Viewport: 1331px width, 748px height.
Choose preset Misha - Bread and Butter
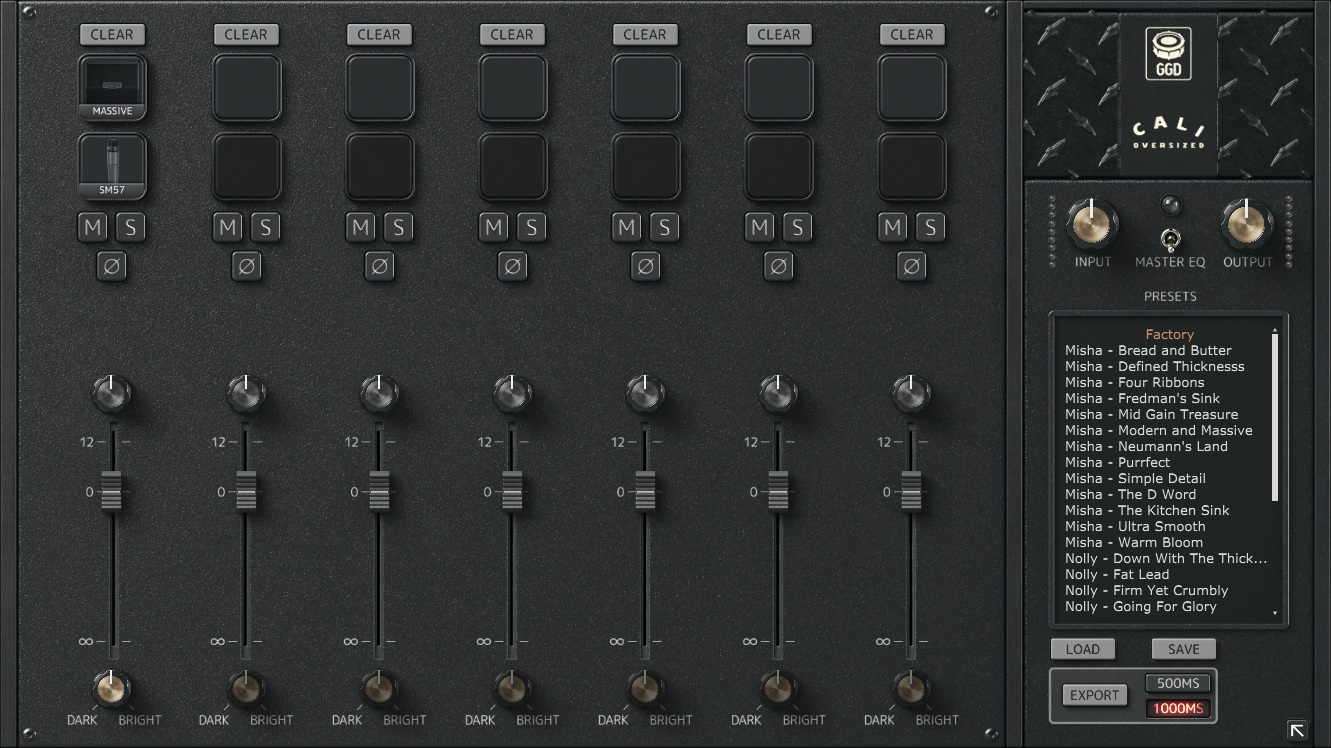1148,350
